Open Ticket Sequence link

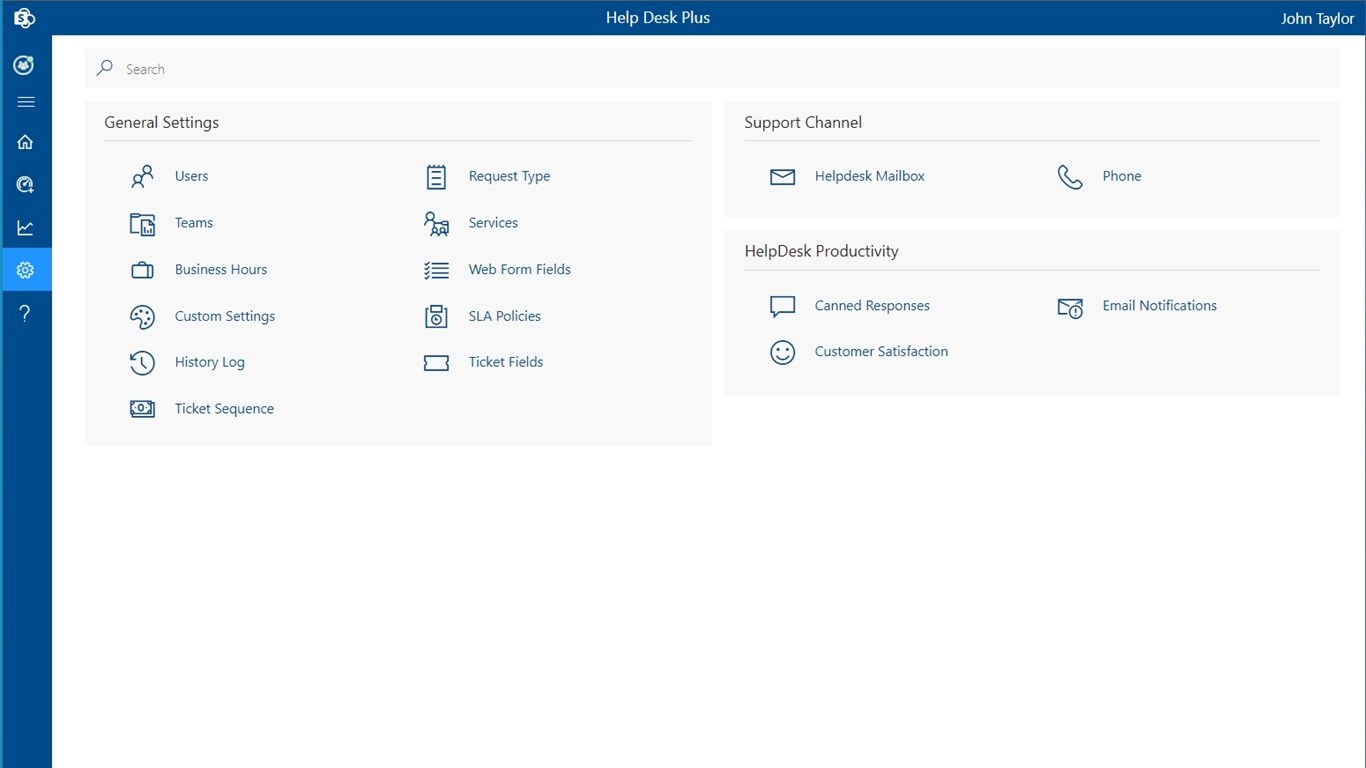(x=224, y=408)
